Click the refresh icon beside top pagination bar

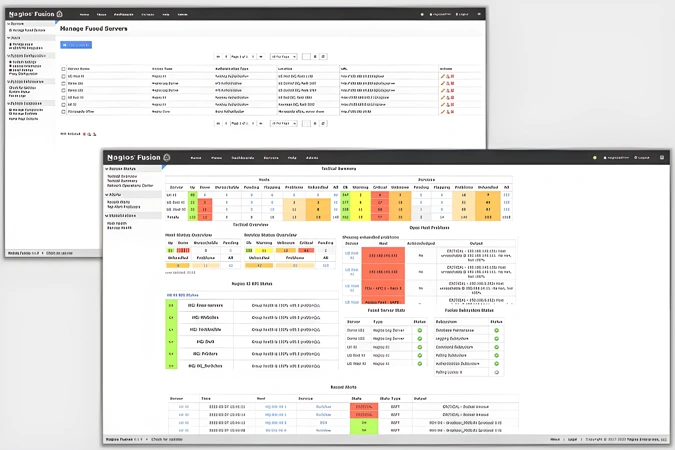pos(323,56)
